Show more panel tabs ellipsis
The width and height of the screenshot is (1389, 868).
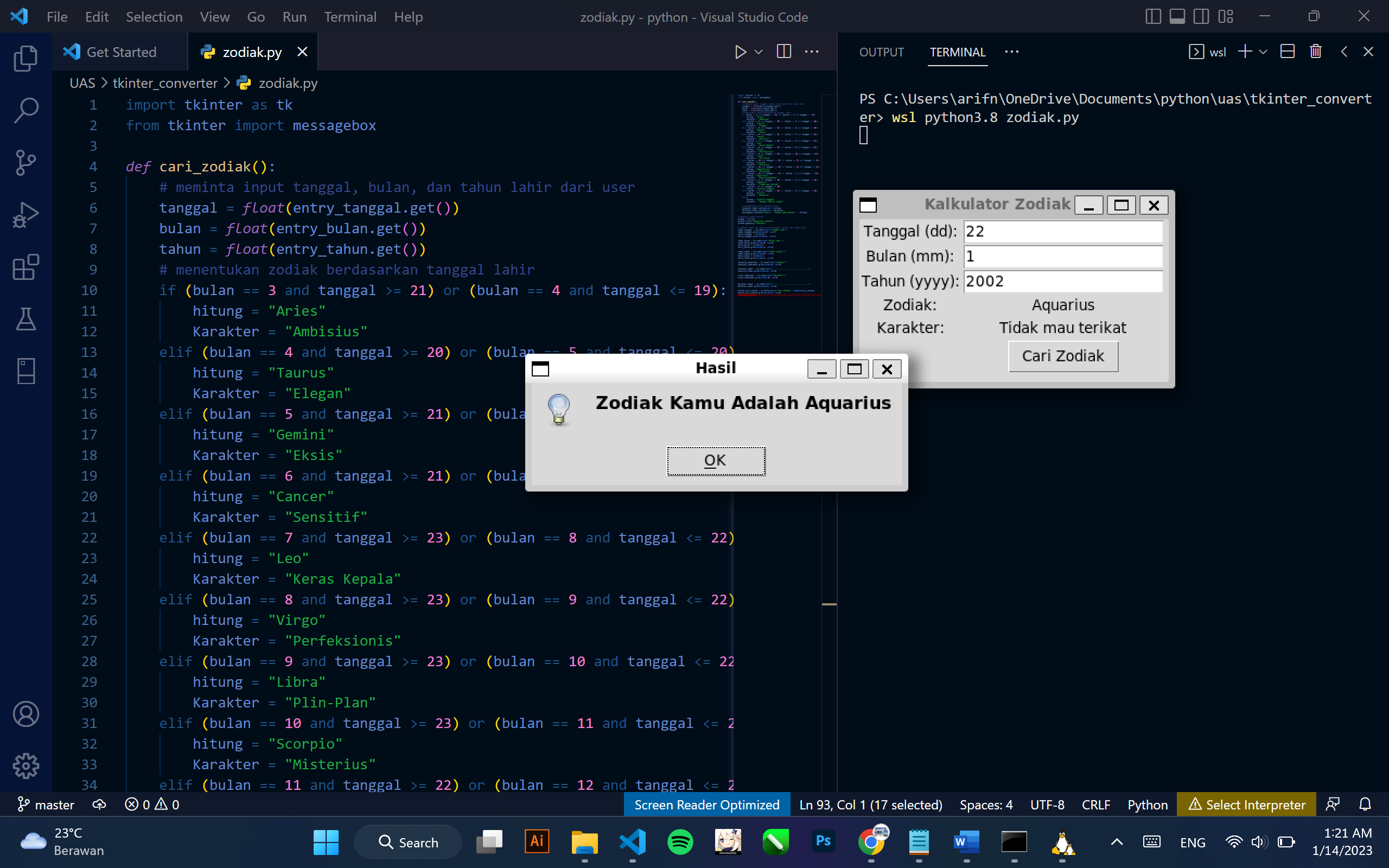pos(1012,52)
